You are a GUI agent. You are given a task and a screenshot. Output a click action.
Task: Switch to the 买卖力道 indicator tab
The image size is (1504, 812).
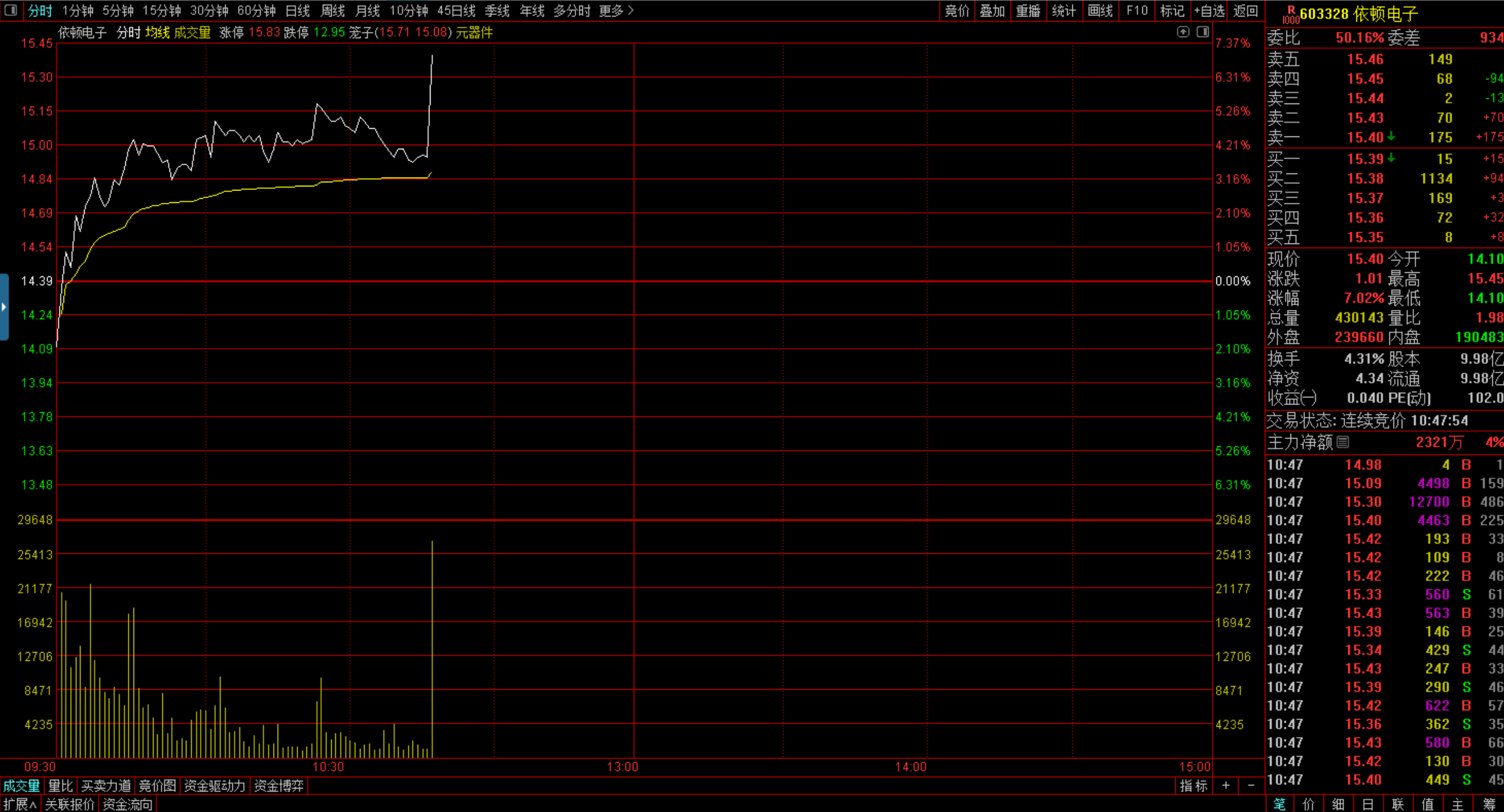pos(106,786)
